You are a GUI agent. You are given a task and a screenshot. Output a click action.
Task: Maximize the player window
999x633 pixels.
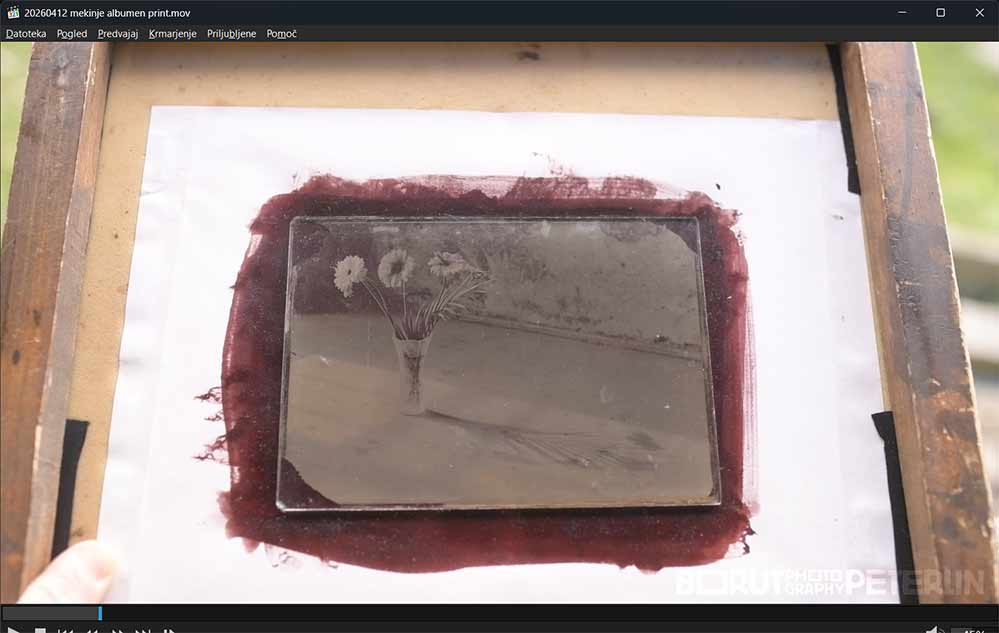[x=940, y=13]
